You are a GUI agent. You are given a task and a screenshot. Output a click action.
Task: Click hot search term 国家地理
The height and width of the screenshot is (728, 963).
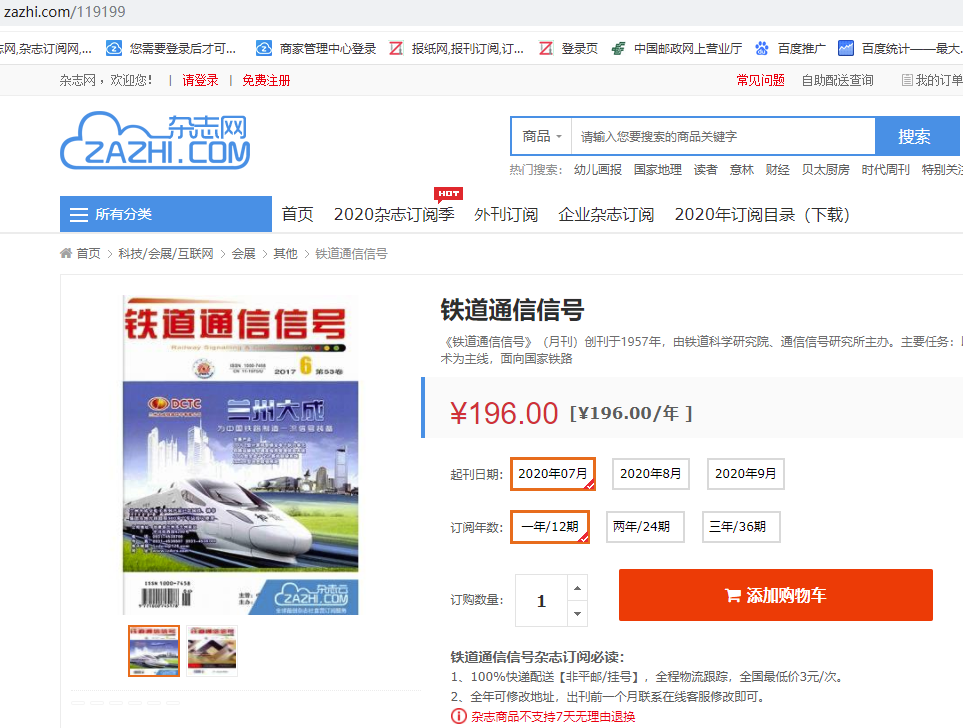[658, 170]
